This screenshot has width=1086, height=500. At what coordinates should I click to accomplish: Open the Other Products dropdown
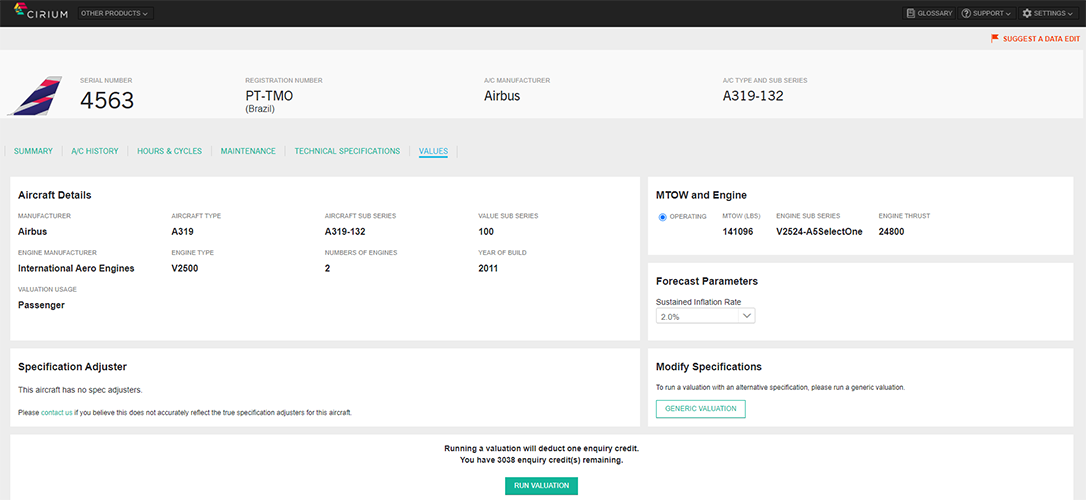tap(115, 13)
